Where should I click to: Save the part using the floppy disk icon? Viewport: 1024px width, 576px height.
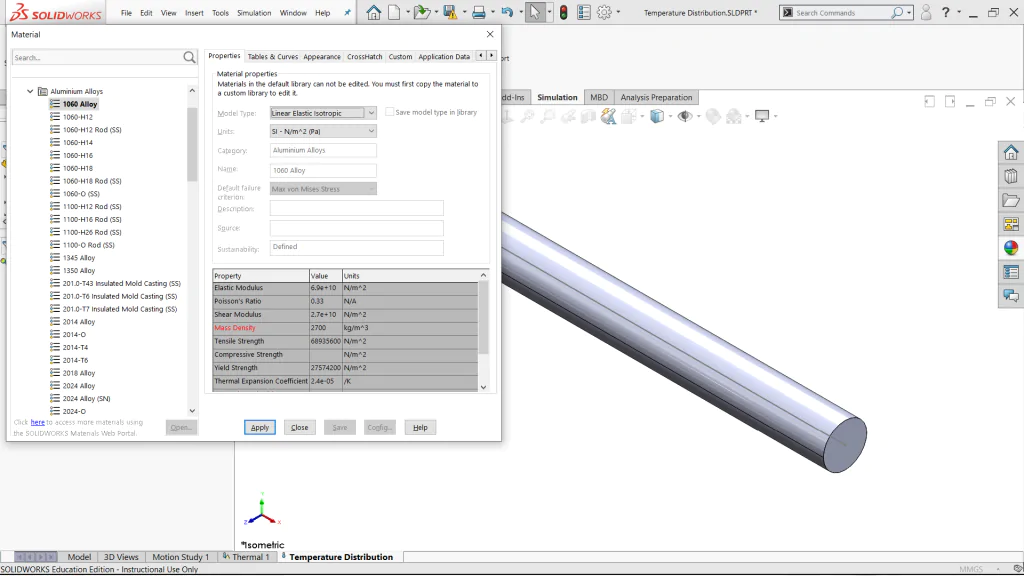coord(450,12)
